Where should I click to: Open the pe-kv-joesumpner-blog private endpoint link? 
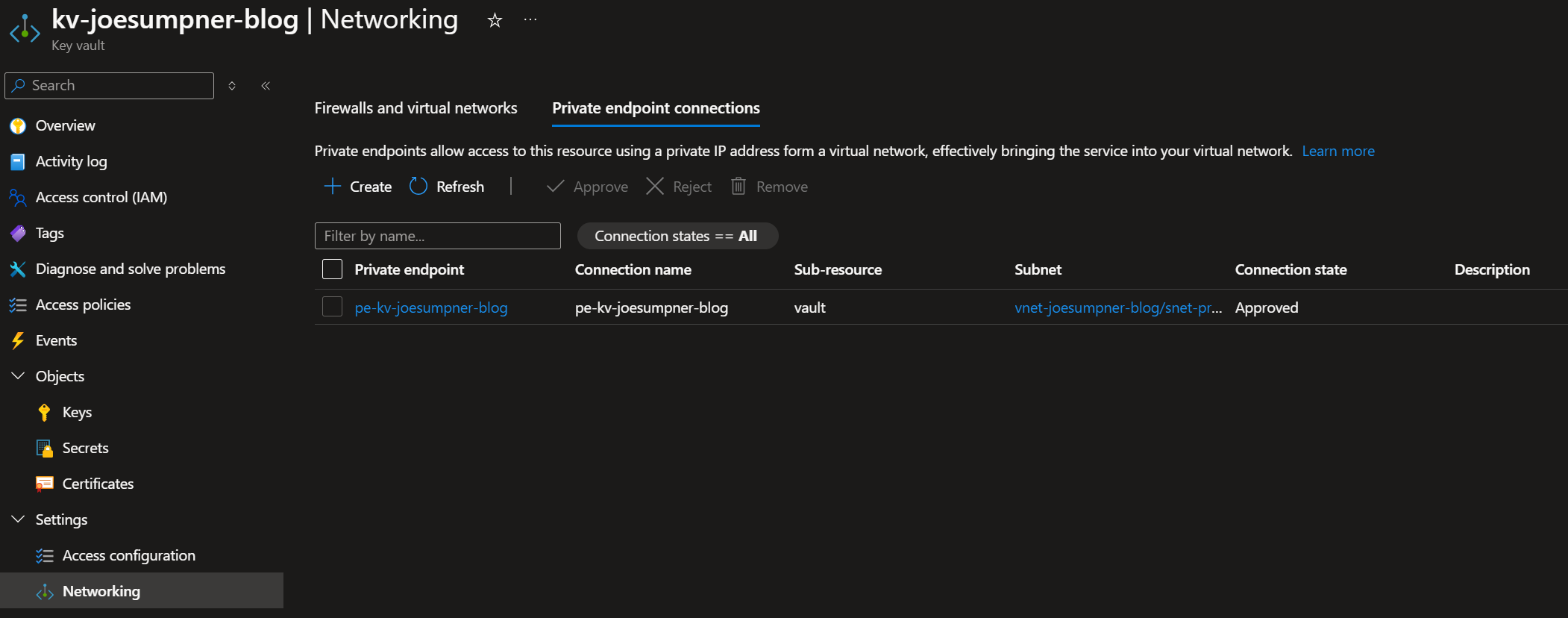430,308
